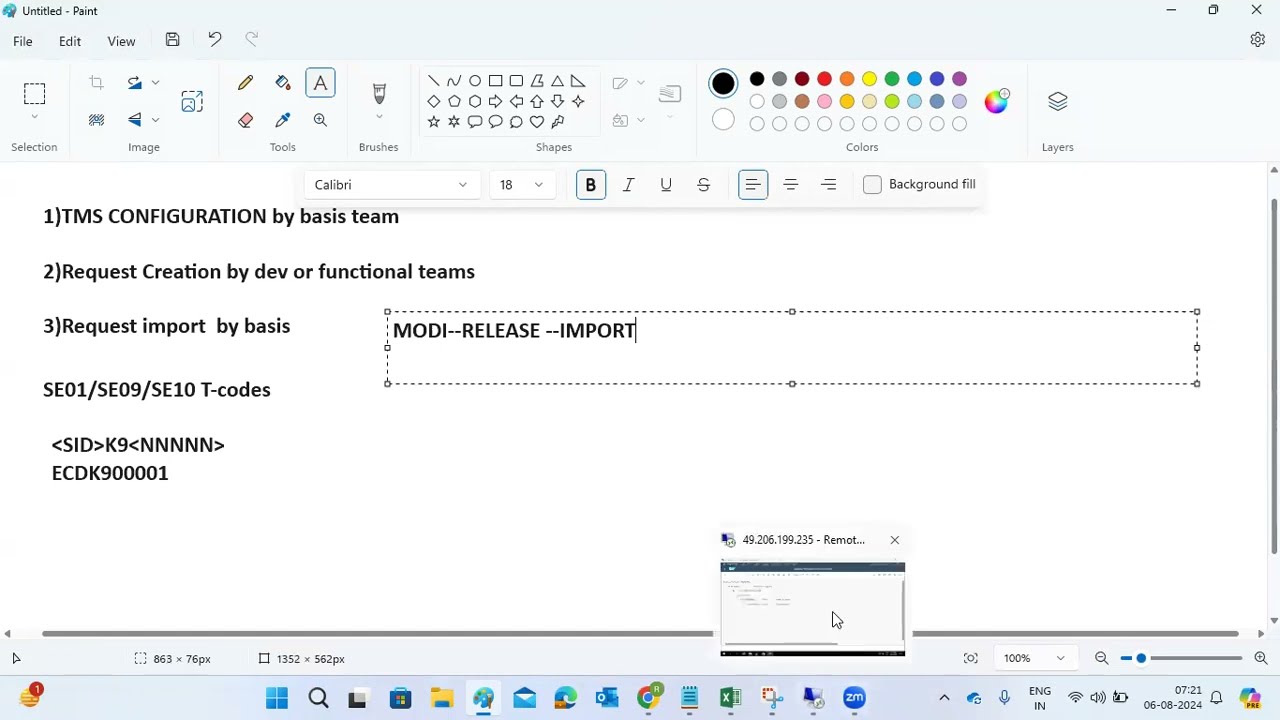The image size is (1280, 720).
Task: Click the Zoom out minus button
Action: click(x=1101, y=658)
